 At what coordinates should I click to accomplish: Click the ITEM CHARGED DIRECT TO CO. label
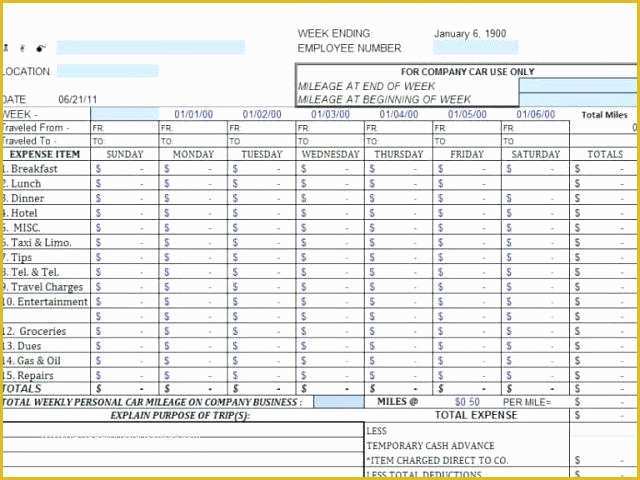tap(437, 460)
